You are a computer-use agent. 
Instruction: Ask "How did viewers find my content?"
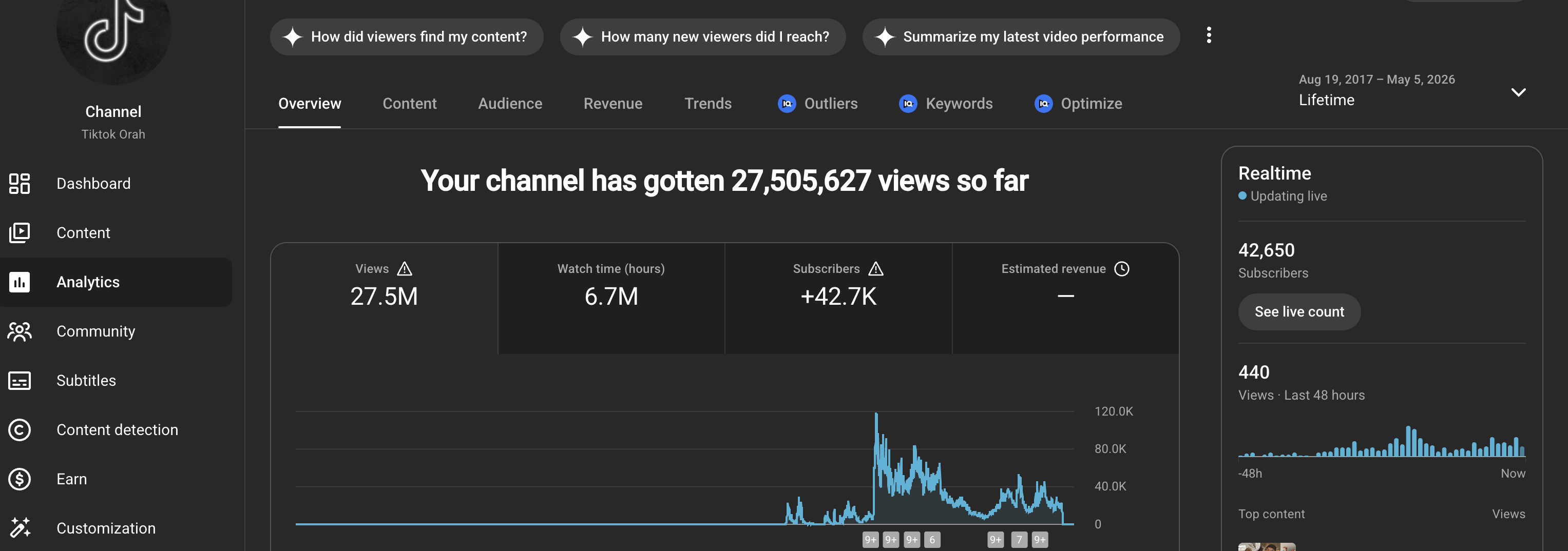[x=407, y=36]
